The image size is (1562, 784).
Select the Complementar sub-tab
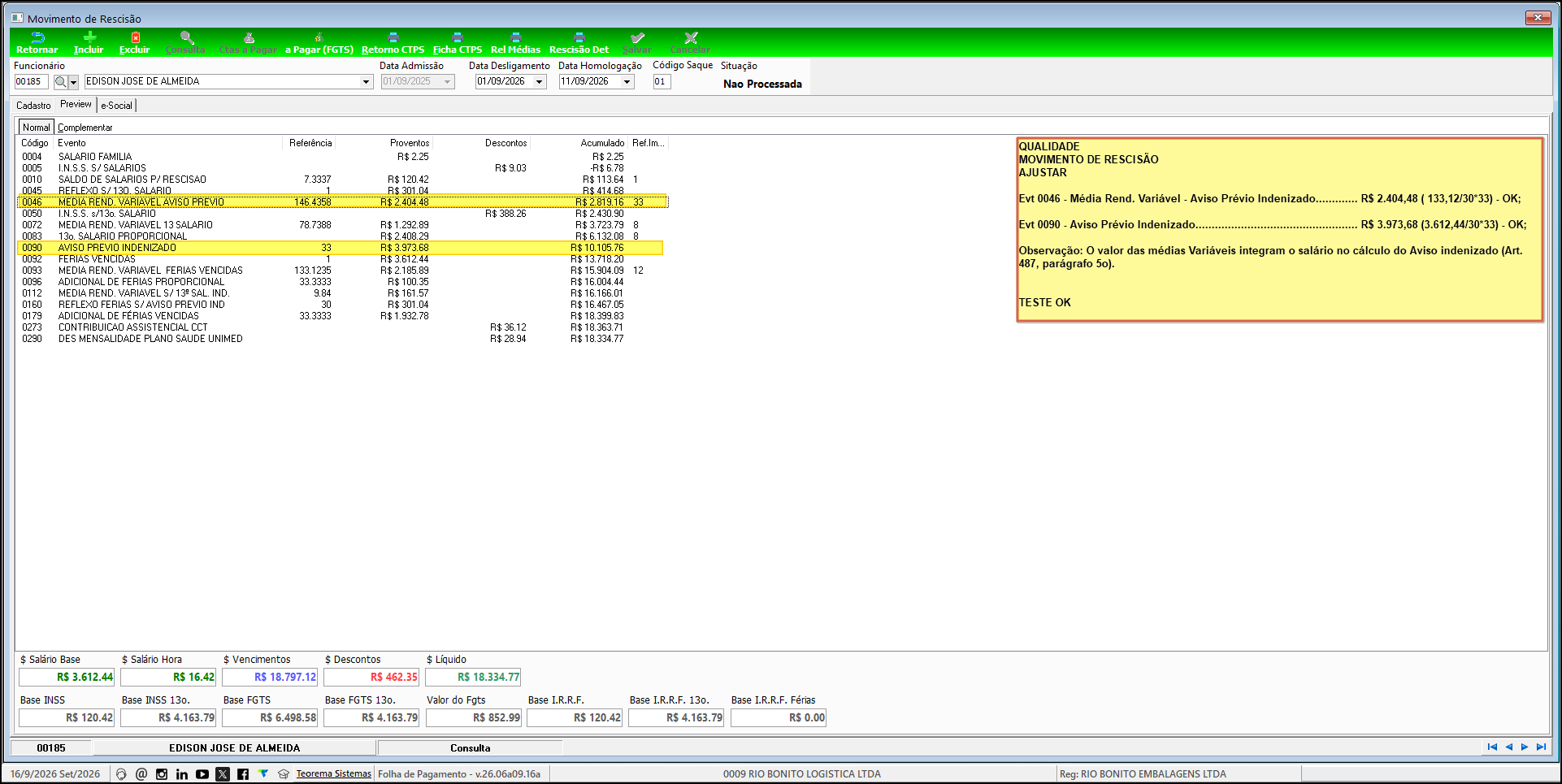pos(85,128)
